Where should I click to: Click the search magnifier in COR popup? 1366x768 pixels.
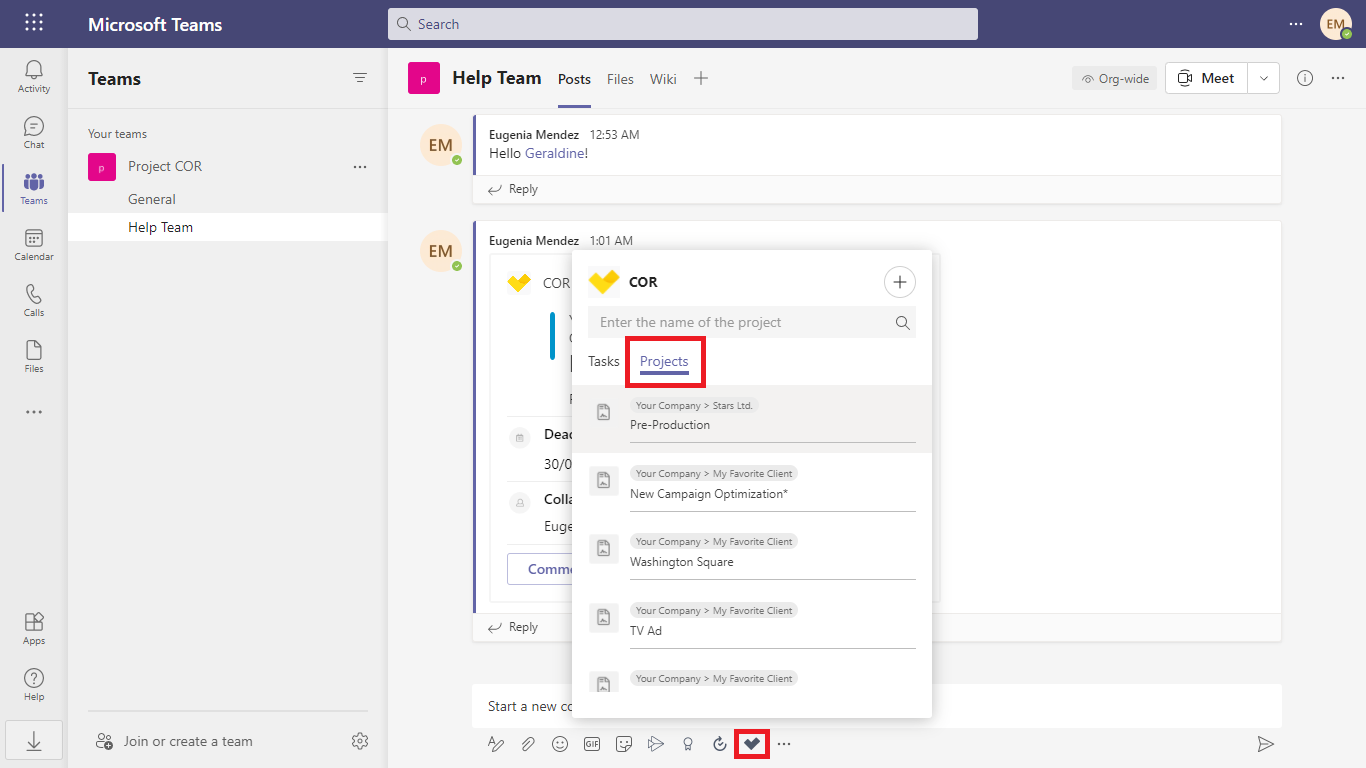[x=902, y=322]
